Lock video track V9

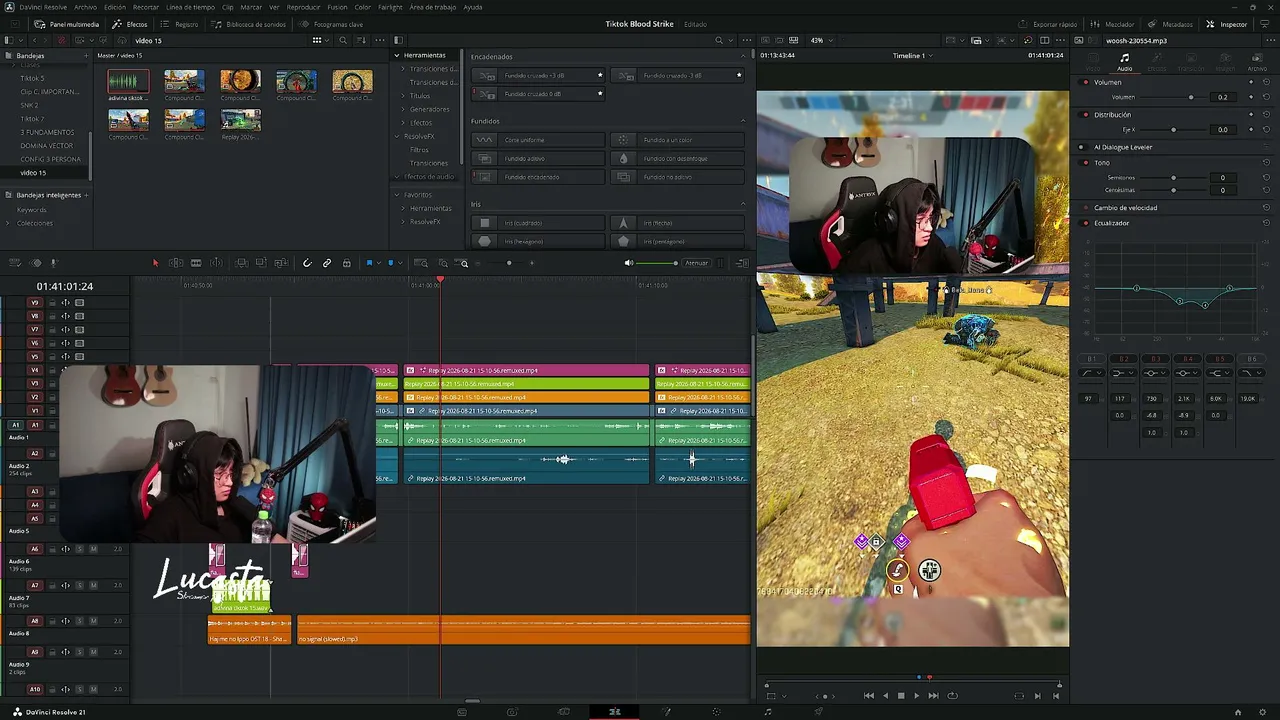[53, 303]
